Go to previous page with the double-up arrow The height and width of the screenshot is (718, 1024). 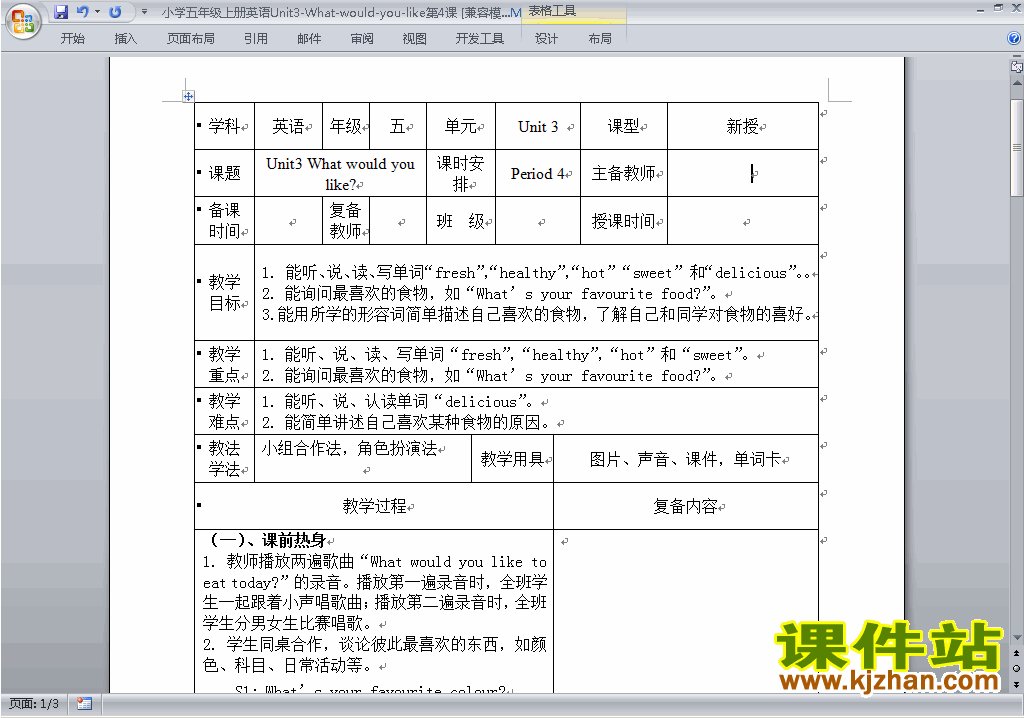(x=1017, y=653)
